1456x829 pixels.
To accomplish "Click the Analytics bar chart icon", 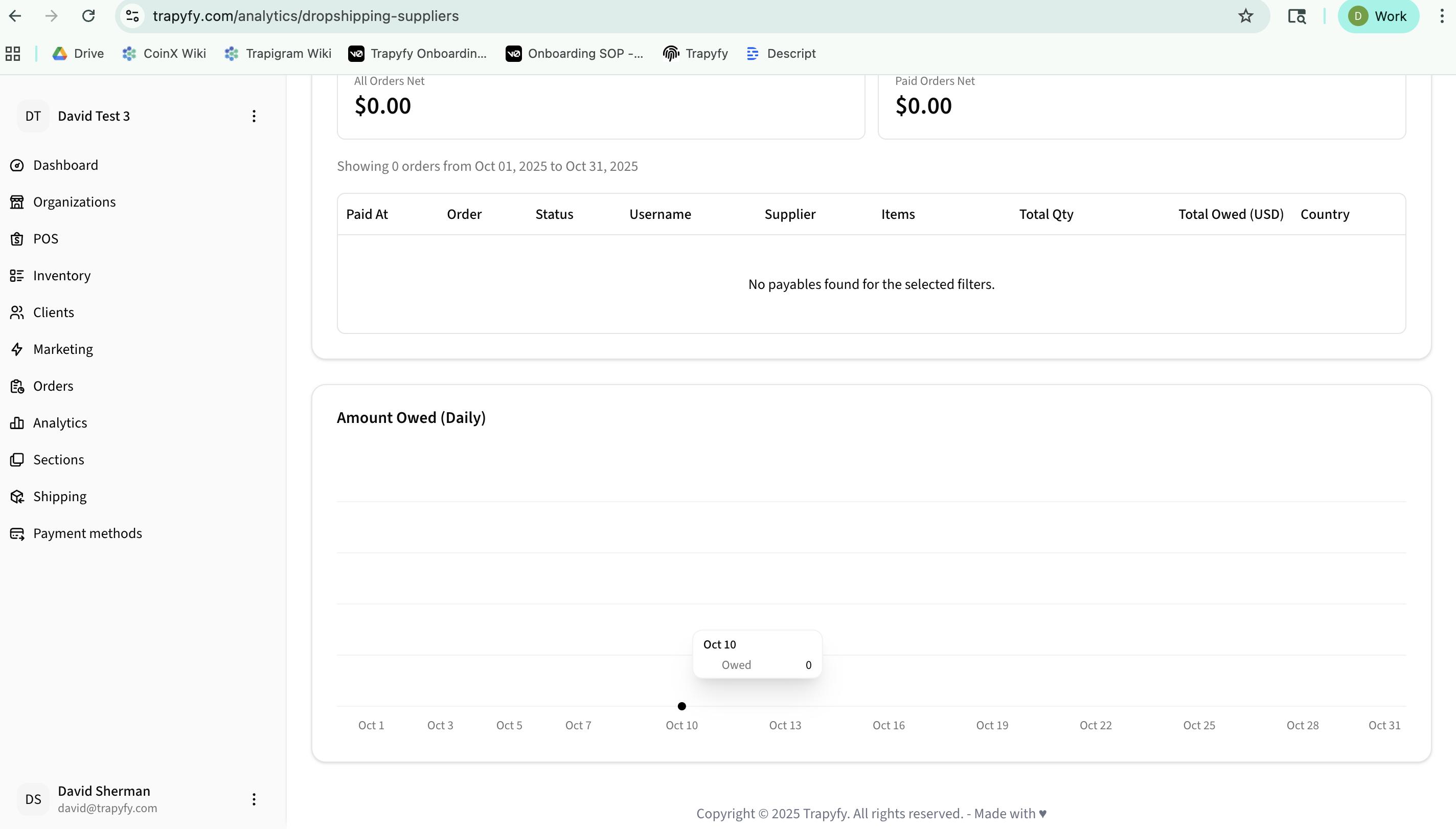I will (17, 423).
